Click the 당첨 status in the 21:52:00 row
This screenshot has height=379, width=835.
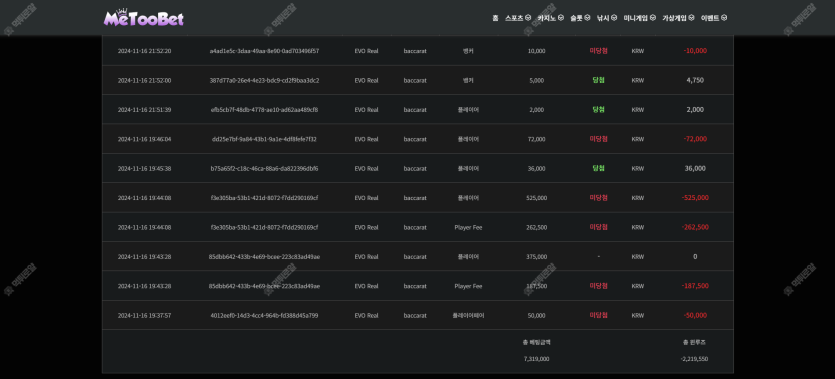[x=599, y=80]
